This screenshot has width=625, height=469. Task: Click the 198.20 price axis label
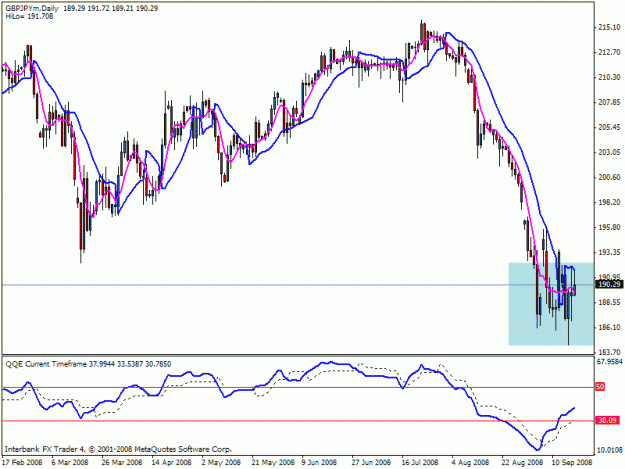(609, 202)
